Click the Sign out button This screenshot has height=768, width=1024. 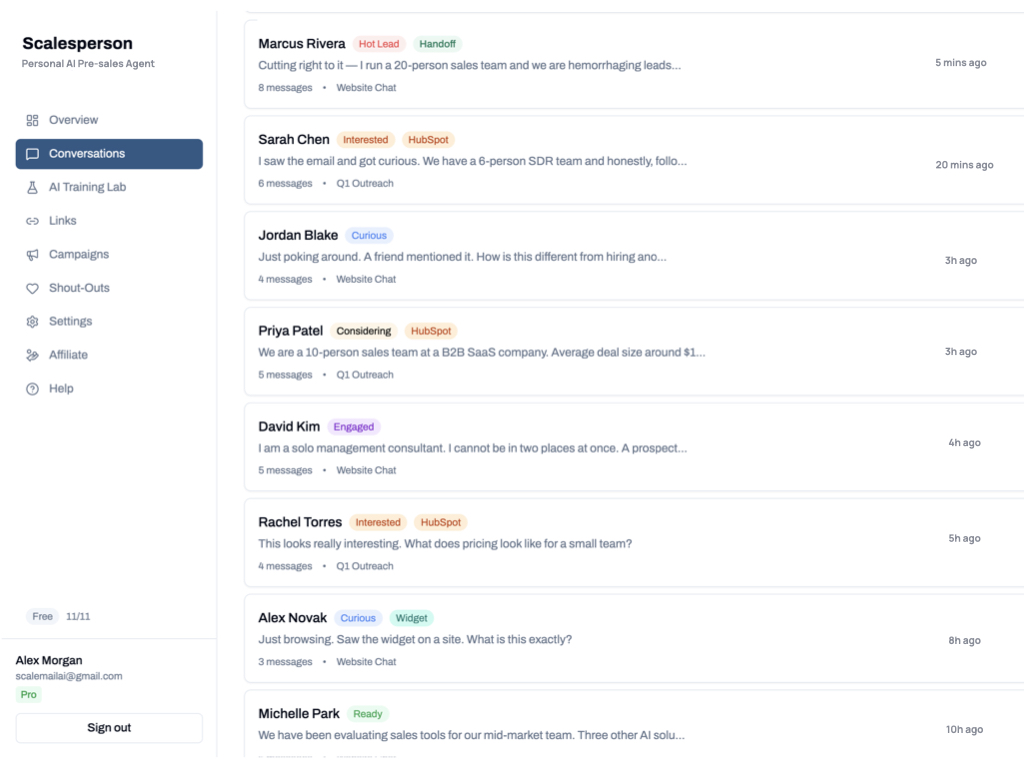click(x=108, y=728)
